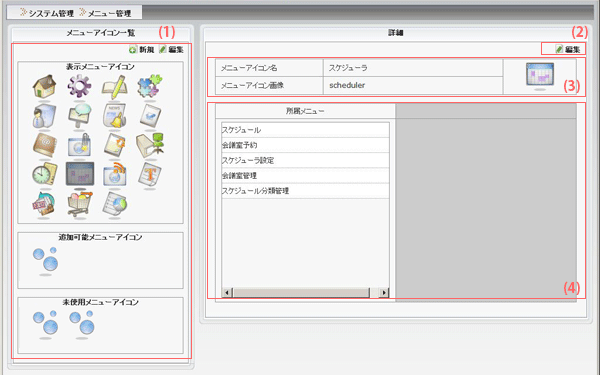Image resolution: width=600 pixels, height=375 pixels.
Task: Select スケジュール in the 所属メニュー list
Action: coord(305,130)
